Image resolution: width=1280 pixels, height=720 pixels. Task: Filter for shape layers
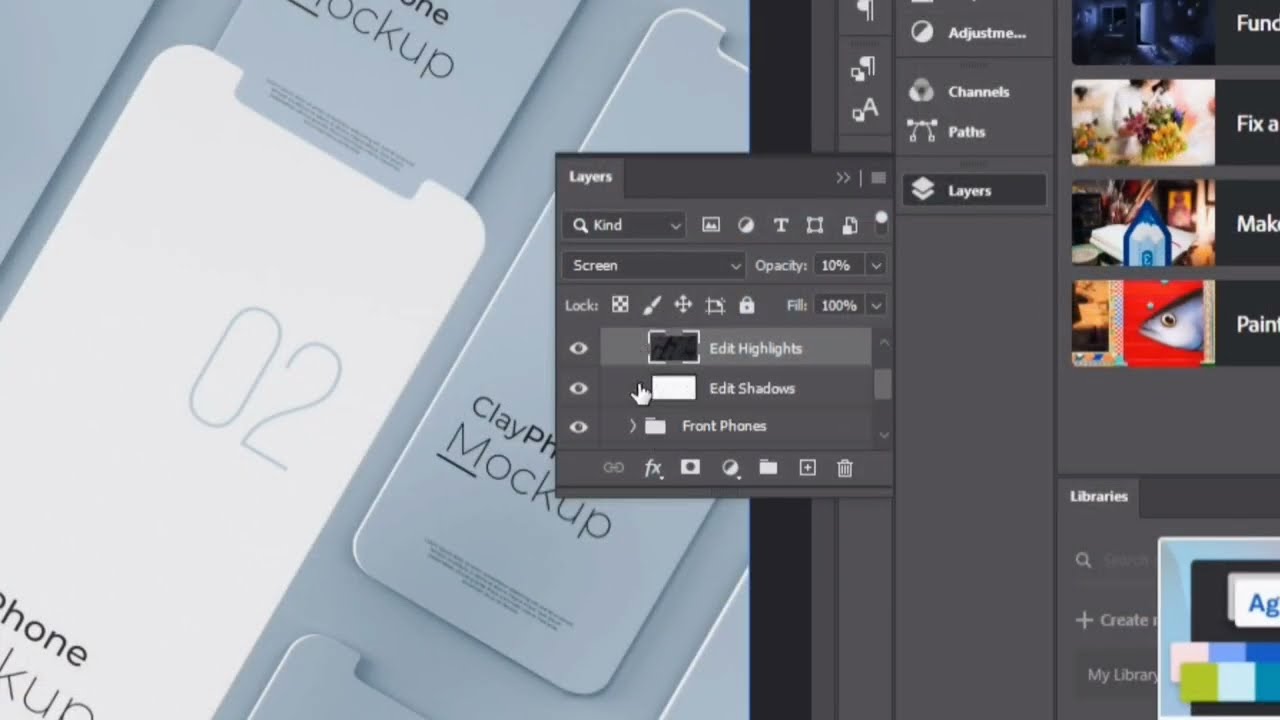815,225
